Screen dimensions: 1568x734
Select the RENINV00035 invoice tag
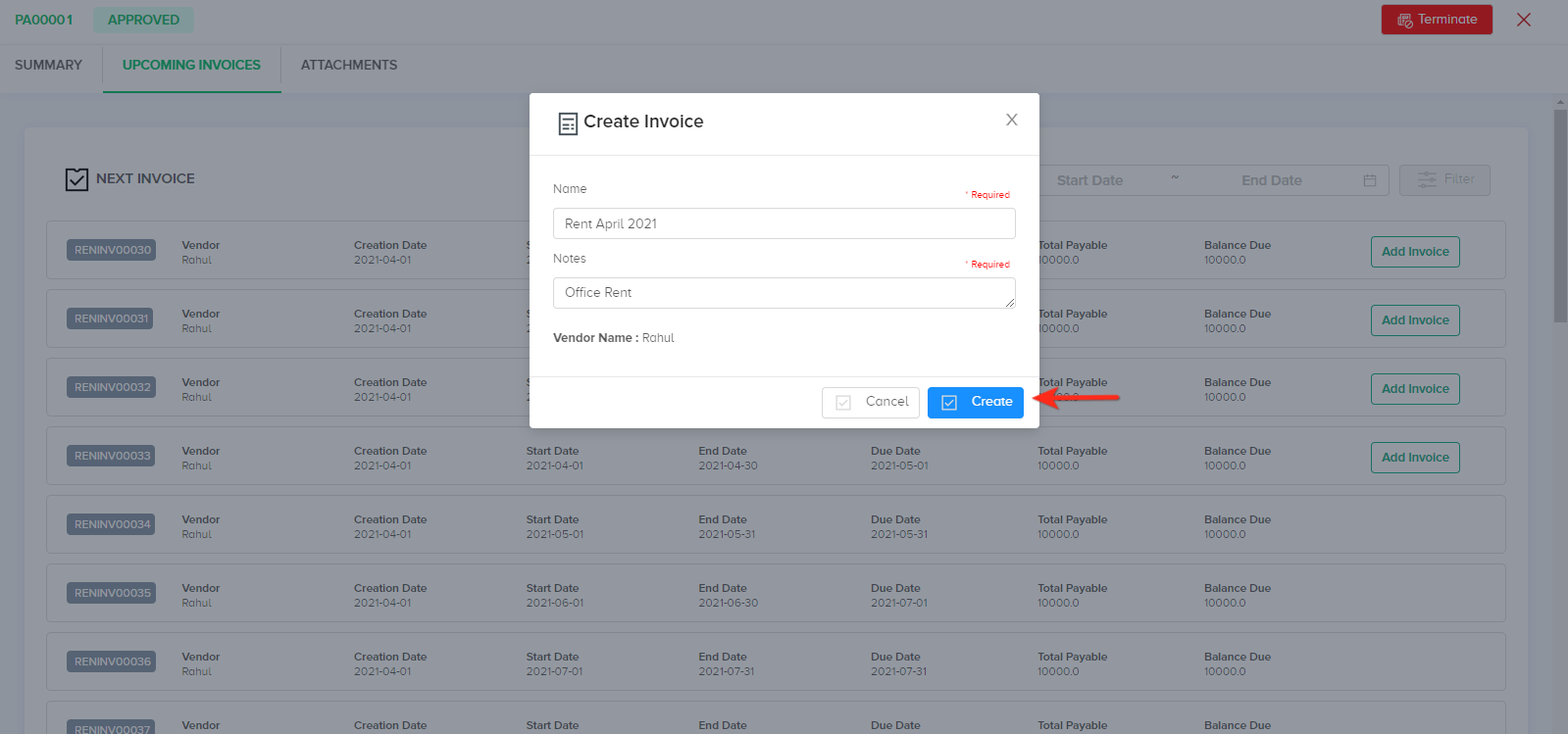tap(112, 593)
